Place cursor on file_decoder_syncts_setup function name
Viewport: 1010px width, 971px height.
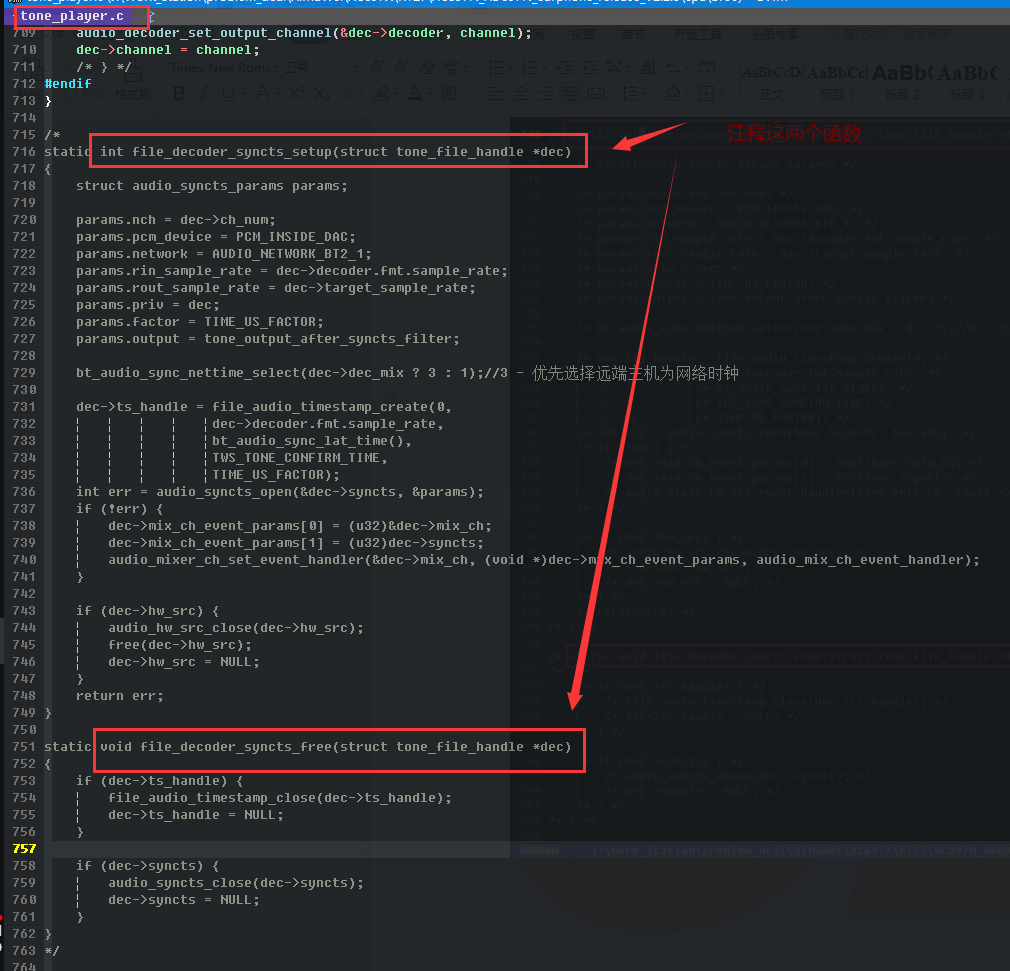tap(232, 152)
